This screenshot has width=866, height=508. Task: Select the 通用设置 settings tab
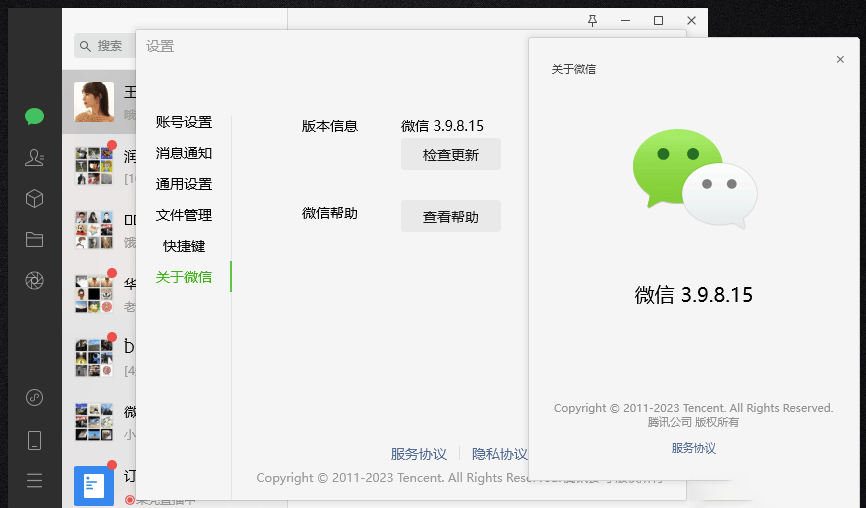(x=184, y=184)
